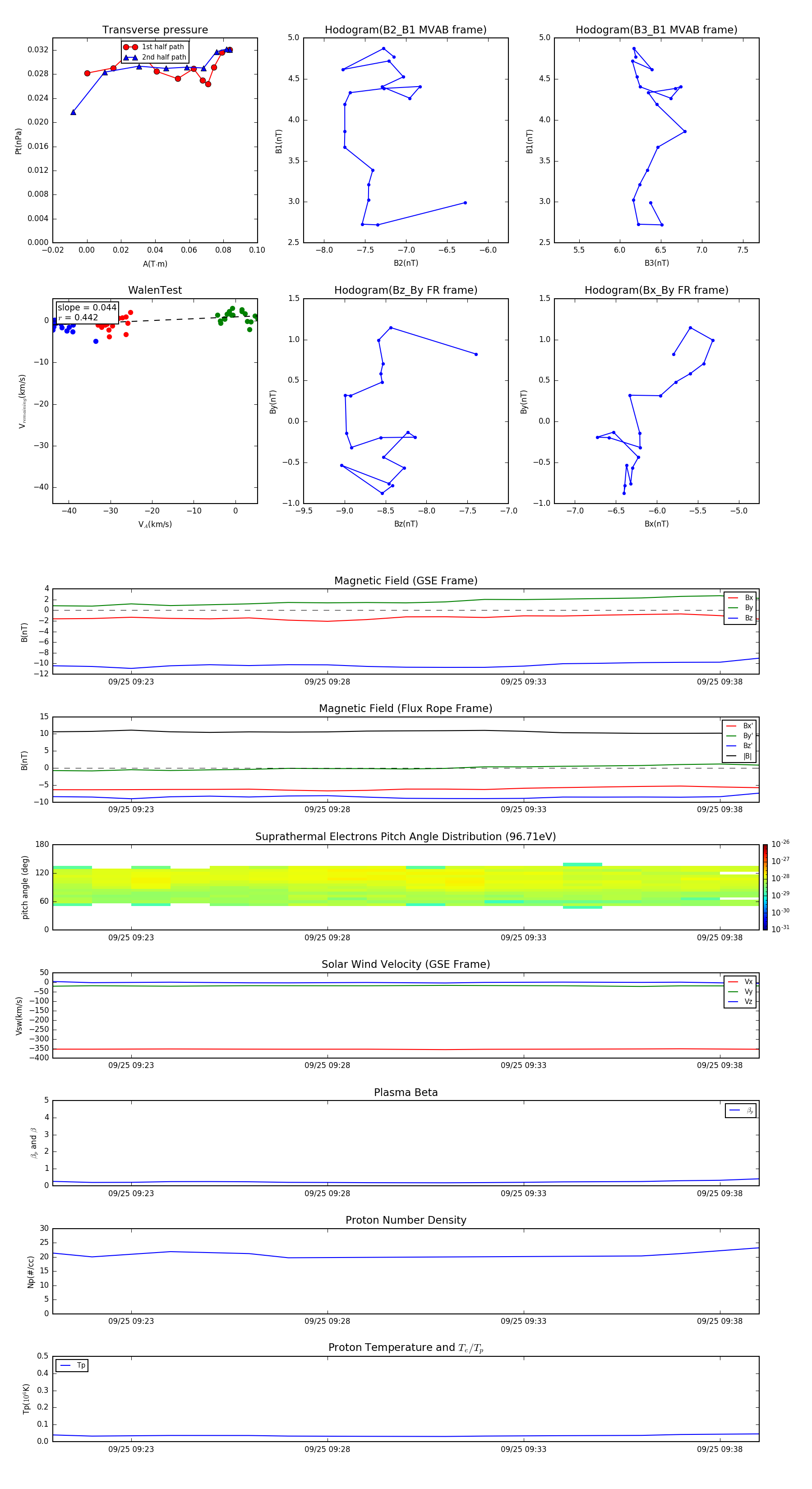The image size is (812, 1489).
Task: Select the Bx' entry in Flux Rope legend
Action: (x=739, y=726)
